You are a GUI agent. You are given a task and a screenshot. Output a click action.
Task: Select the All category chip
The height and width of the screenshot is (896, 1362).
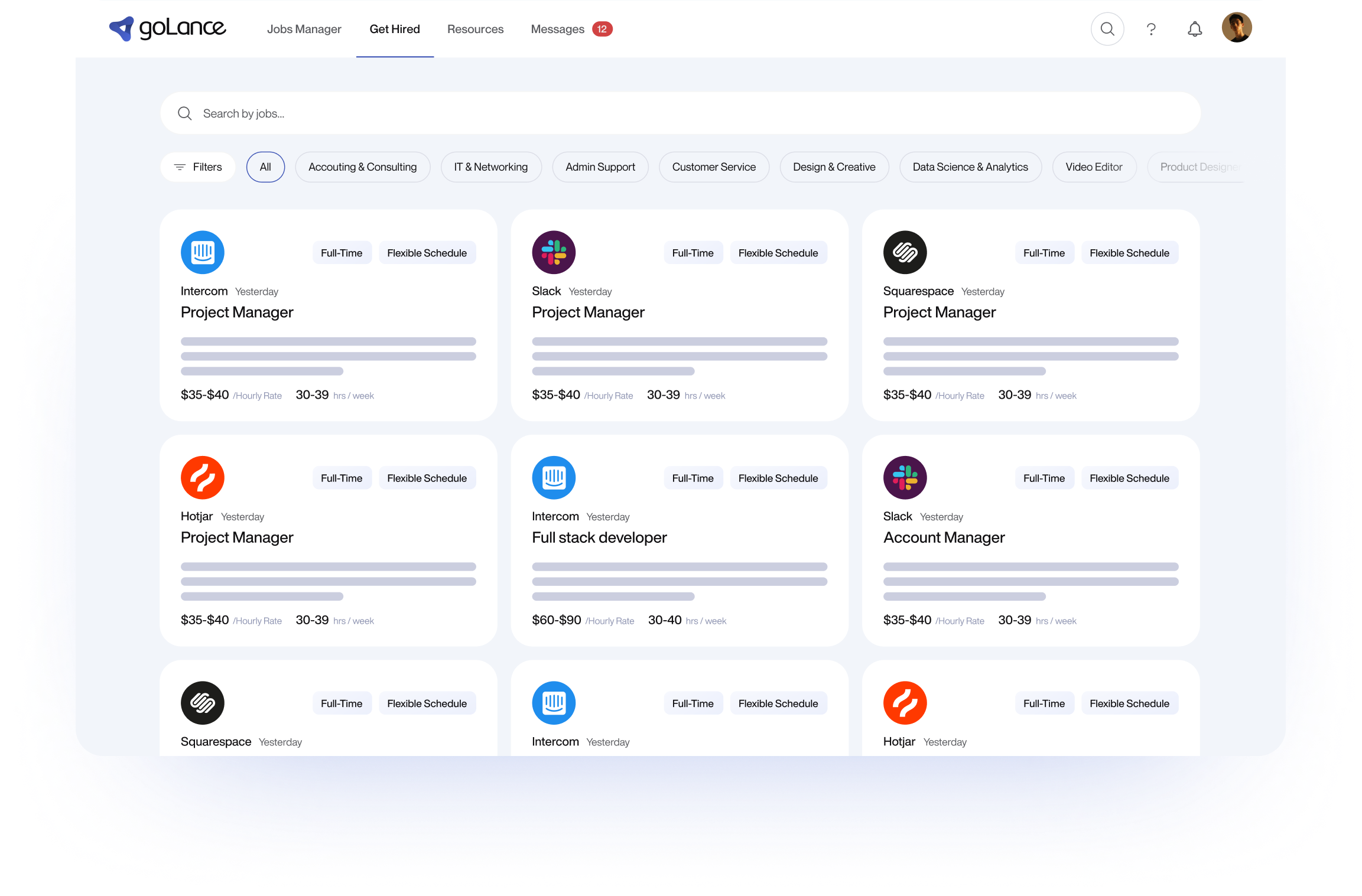265,167
